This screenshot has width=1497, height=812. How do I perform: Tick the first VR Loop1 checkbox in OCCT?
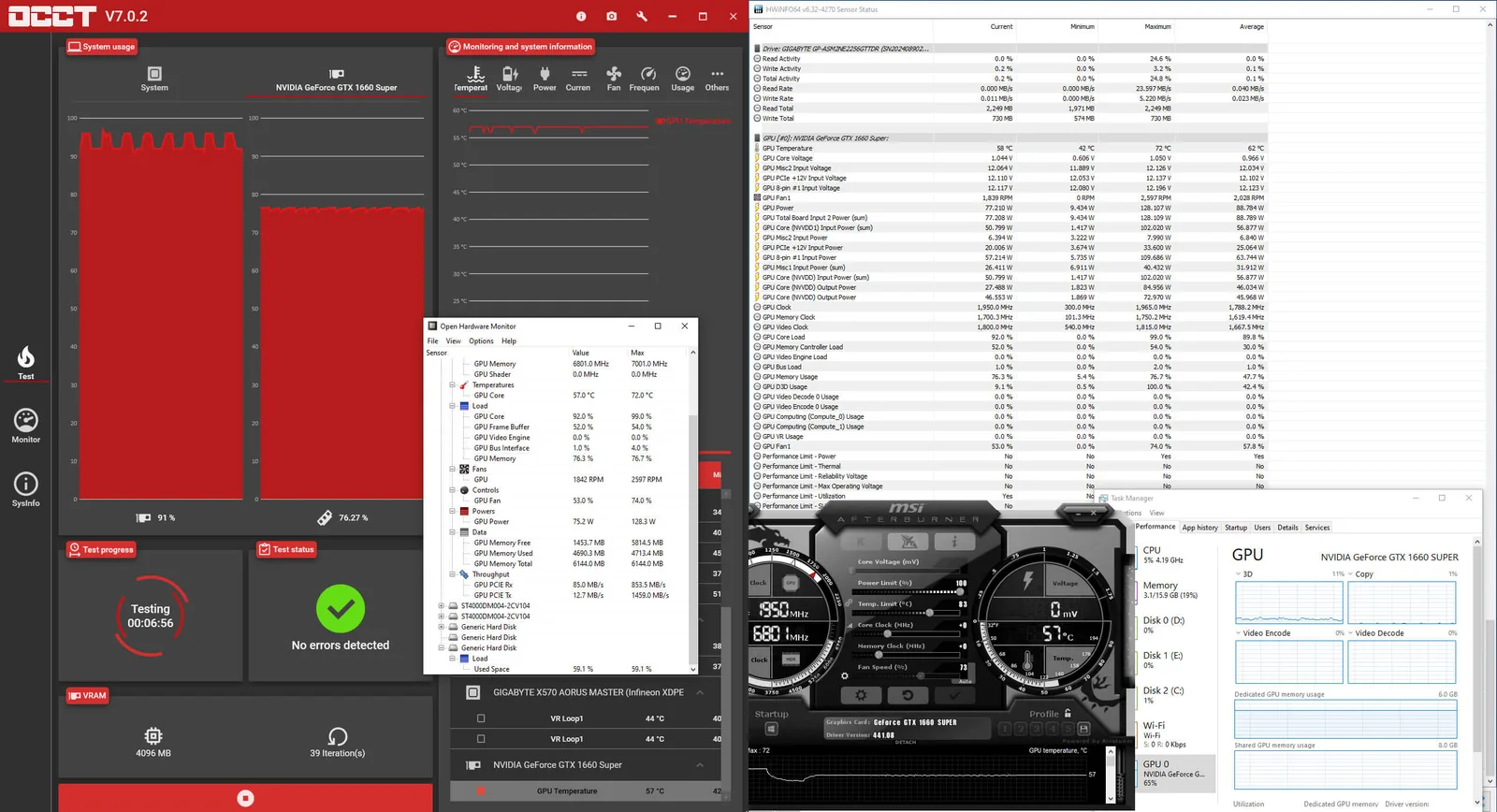point(481,718)
